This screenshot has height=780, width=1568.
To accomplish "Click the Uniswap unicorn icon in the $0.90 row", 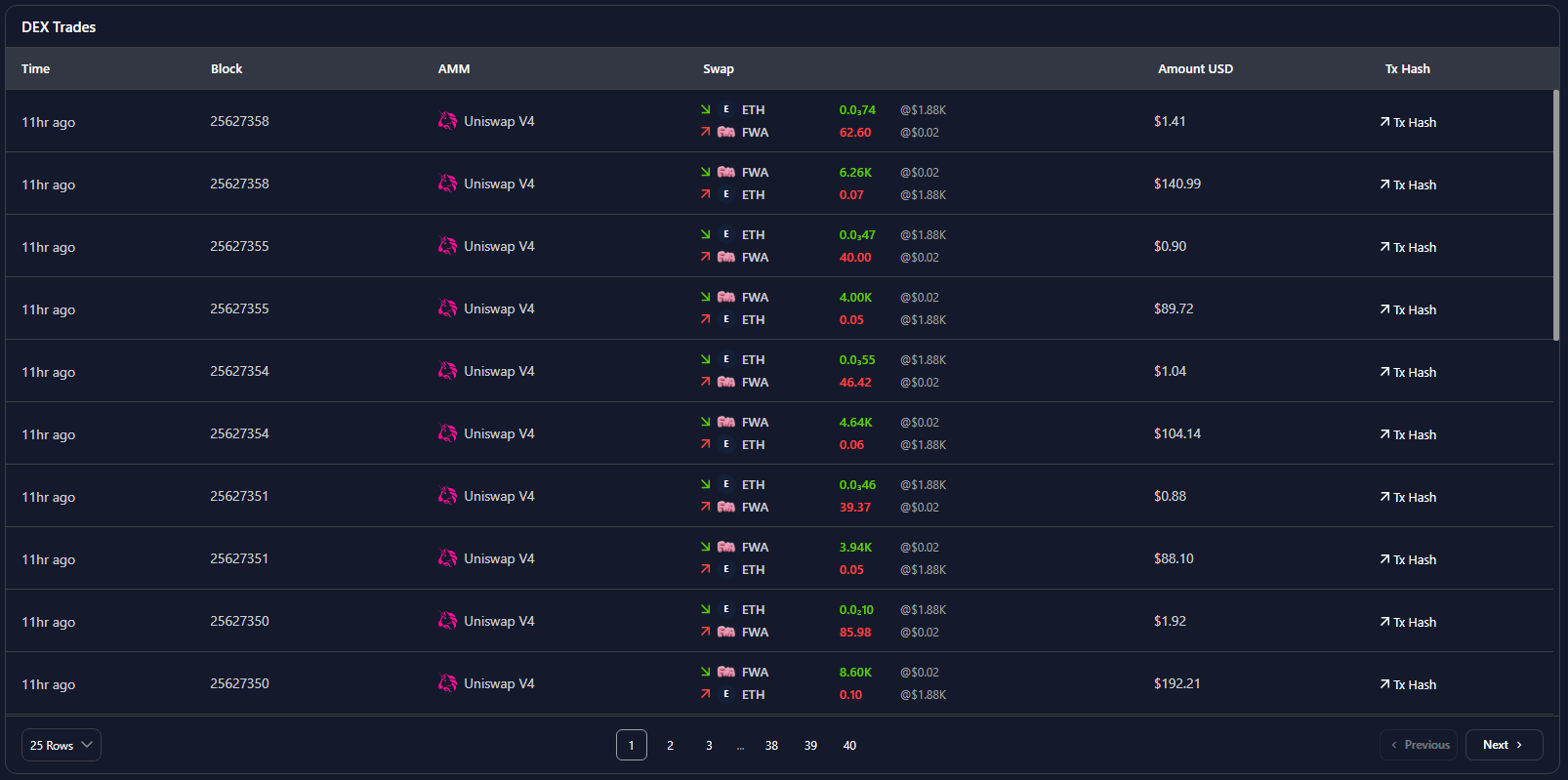I will (447, 246).
